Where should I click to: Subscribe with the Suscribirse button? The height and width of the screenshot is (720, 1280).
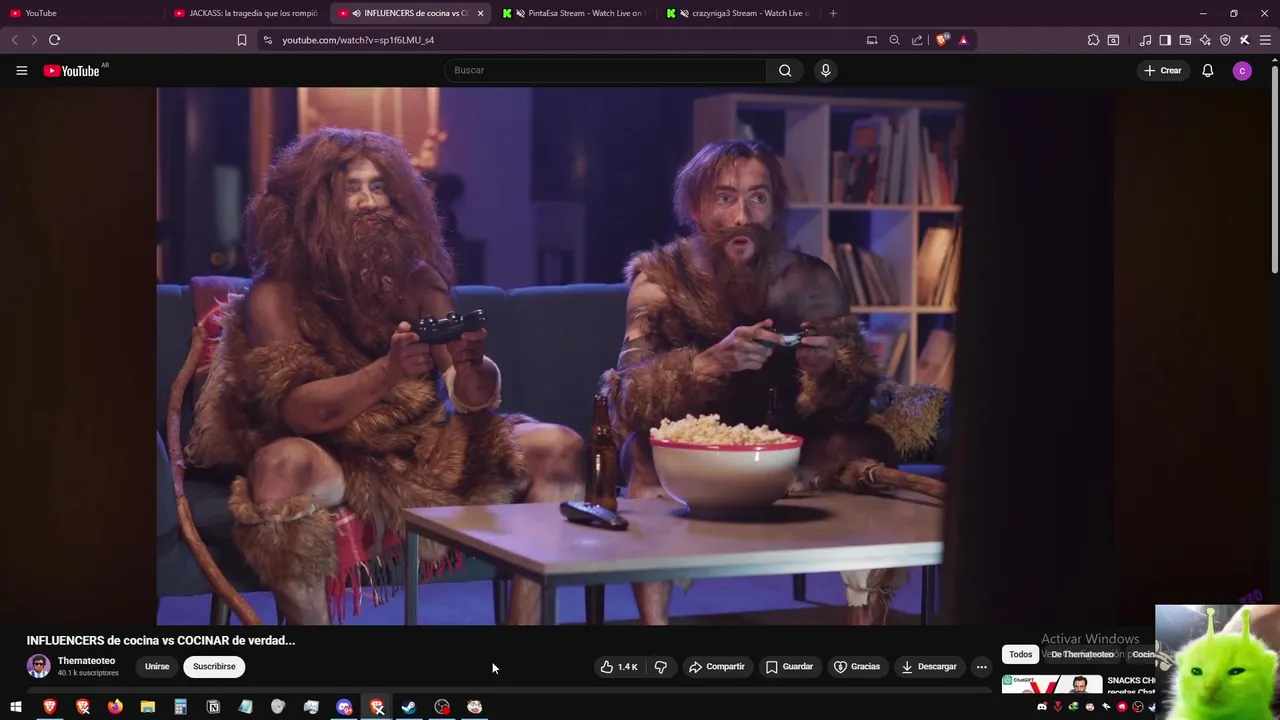214,667
